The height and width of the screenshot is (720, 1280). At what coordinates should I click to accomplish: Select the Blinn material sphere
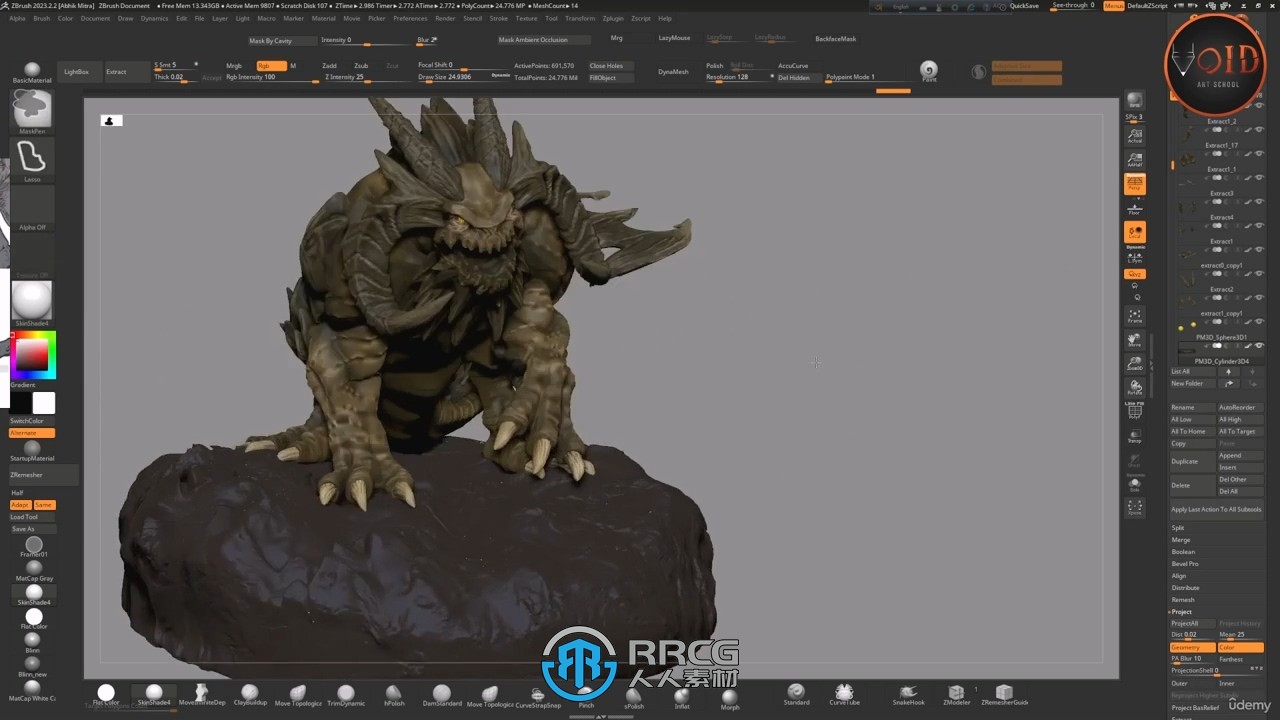32,642
